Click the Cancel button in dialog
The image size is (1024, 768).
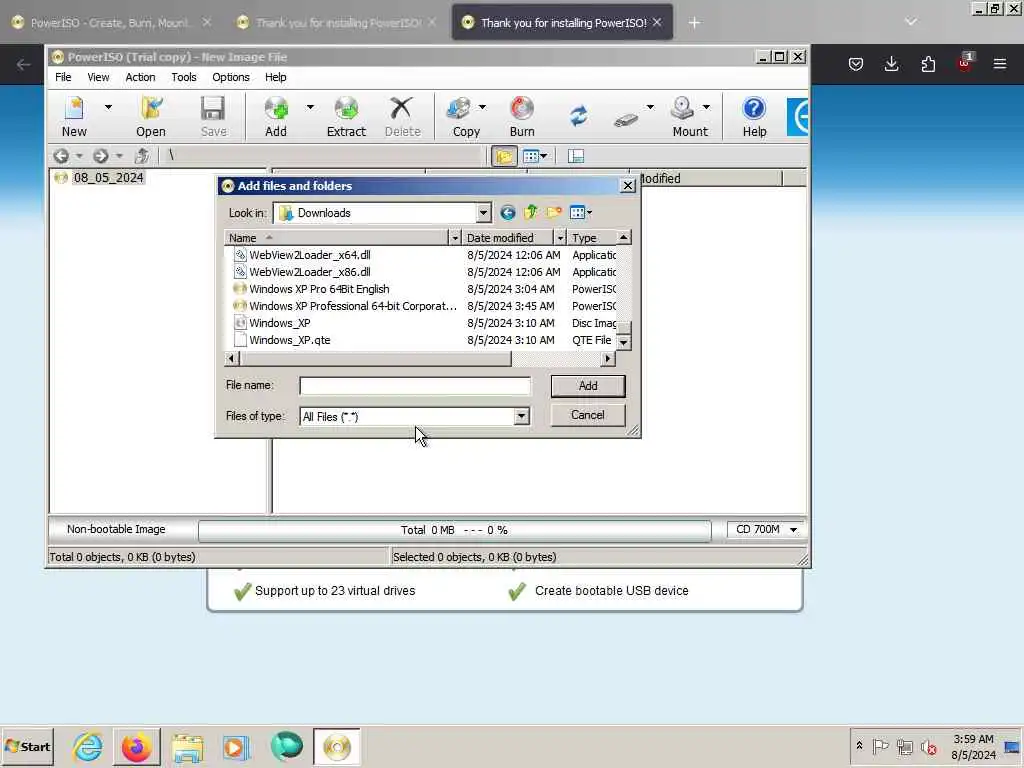tap(588, 415)
